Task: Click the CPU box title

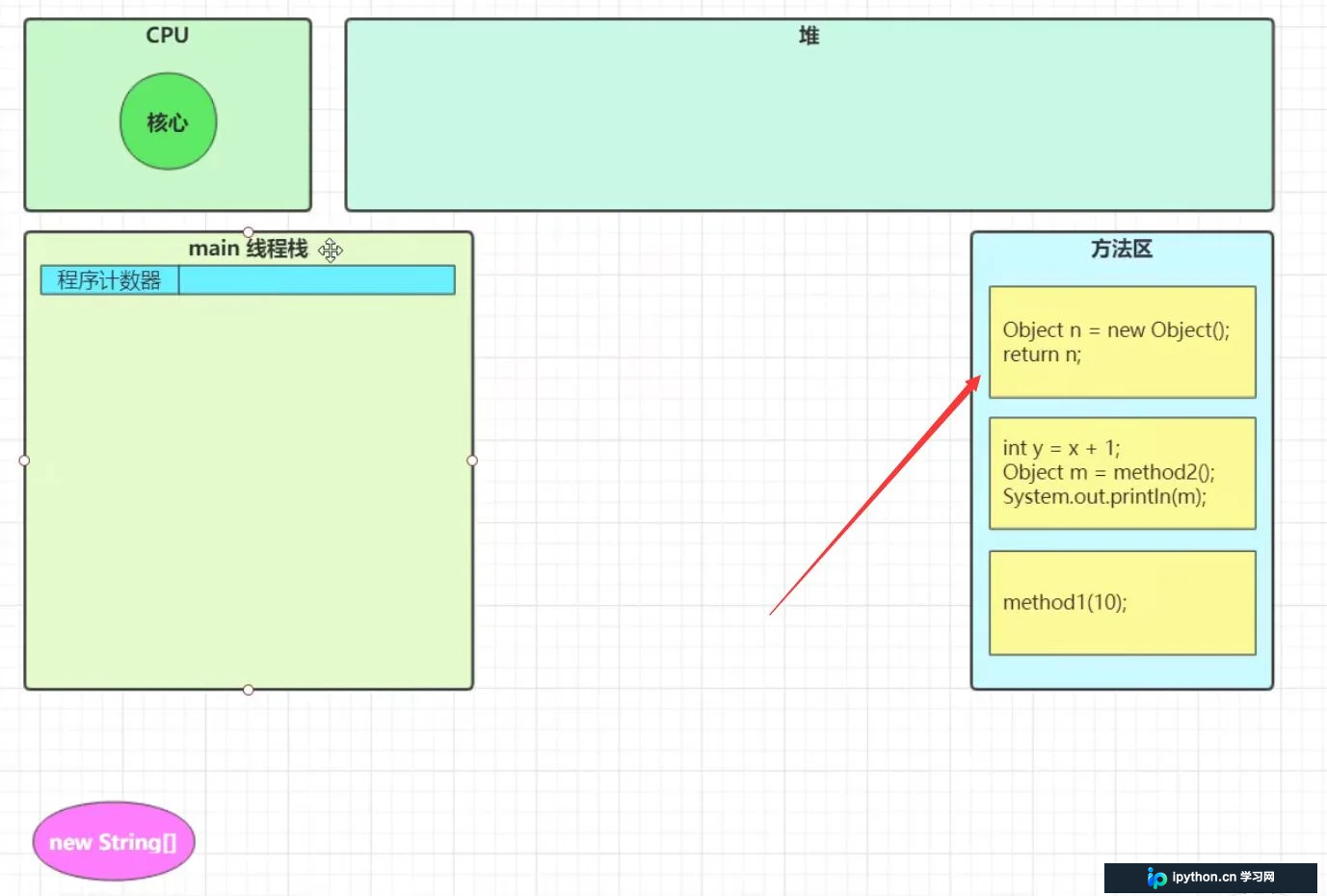Action: pos(168,35)
